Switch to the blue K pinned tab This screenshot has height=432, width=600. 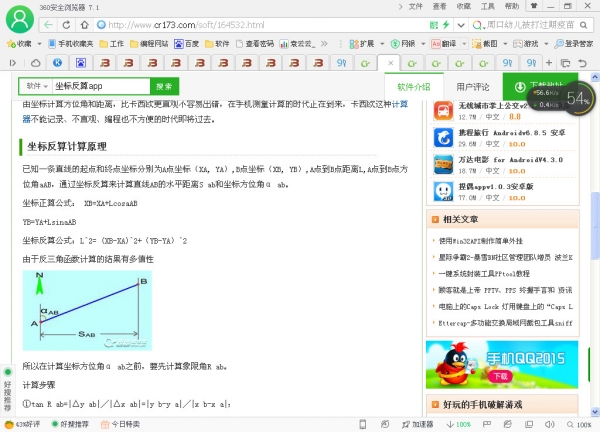click(57, 62)
